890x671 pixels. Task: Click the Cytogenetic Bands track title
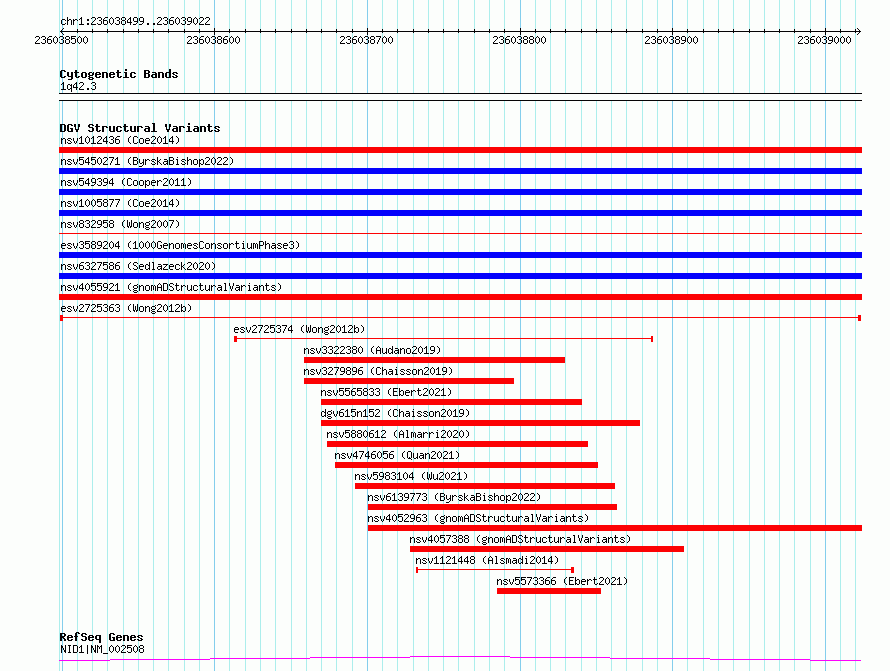[x=119, y=74]
